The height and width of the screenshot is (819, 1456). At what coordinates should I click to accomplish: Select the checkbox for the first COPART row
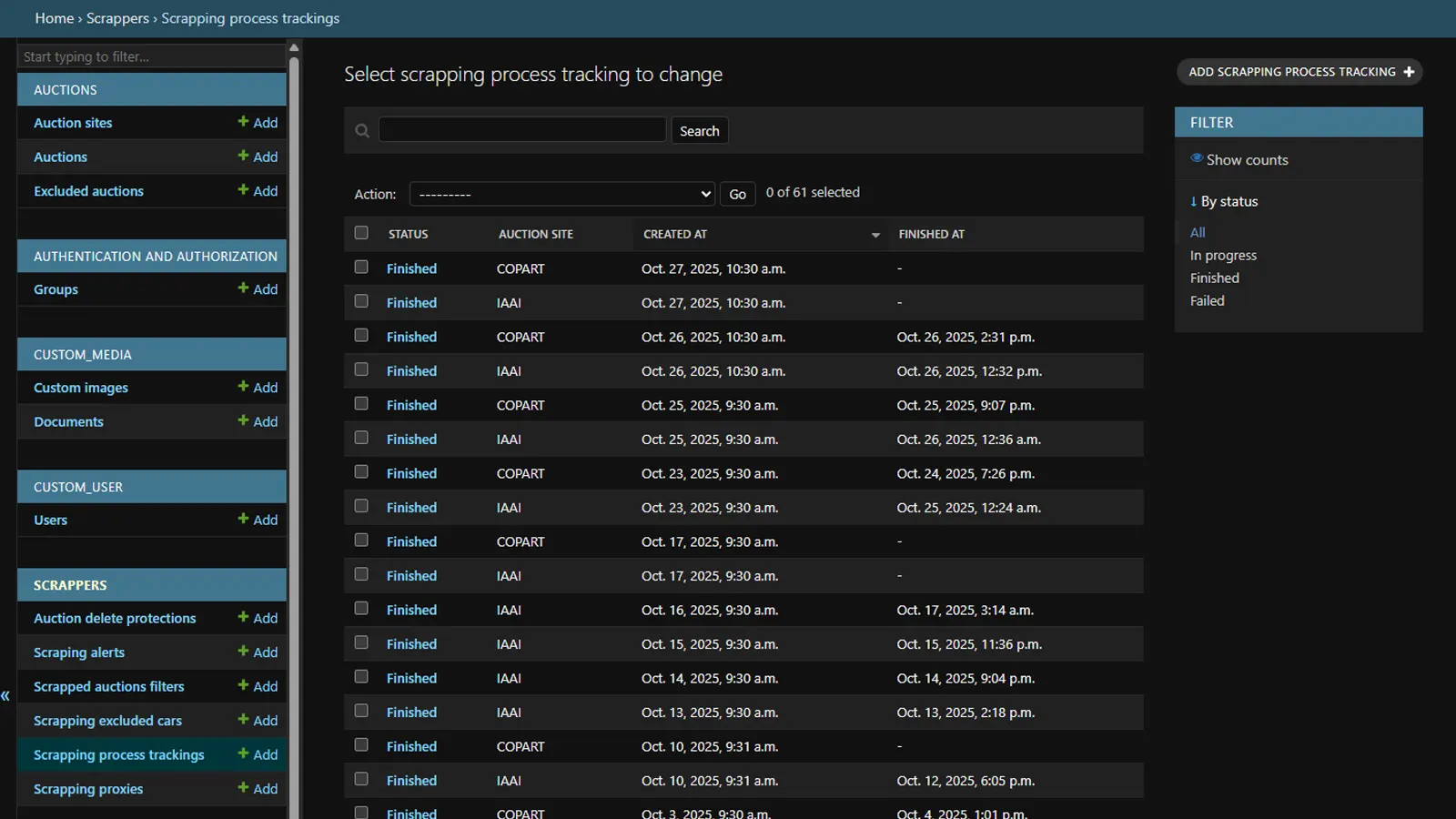click(361, 267)
